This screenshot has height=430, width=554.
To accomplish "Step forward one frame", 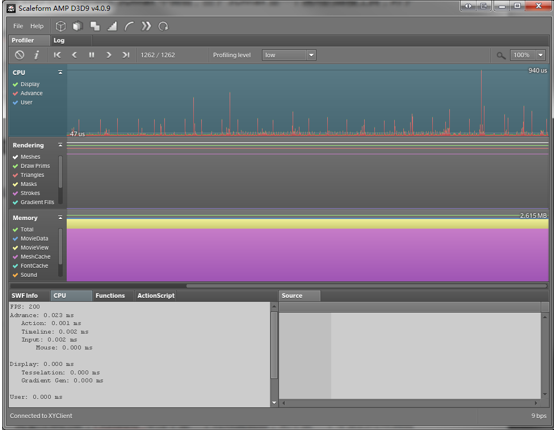I will pyautogui.click(x=109, y=55).
